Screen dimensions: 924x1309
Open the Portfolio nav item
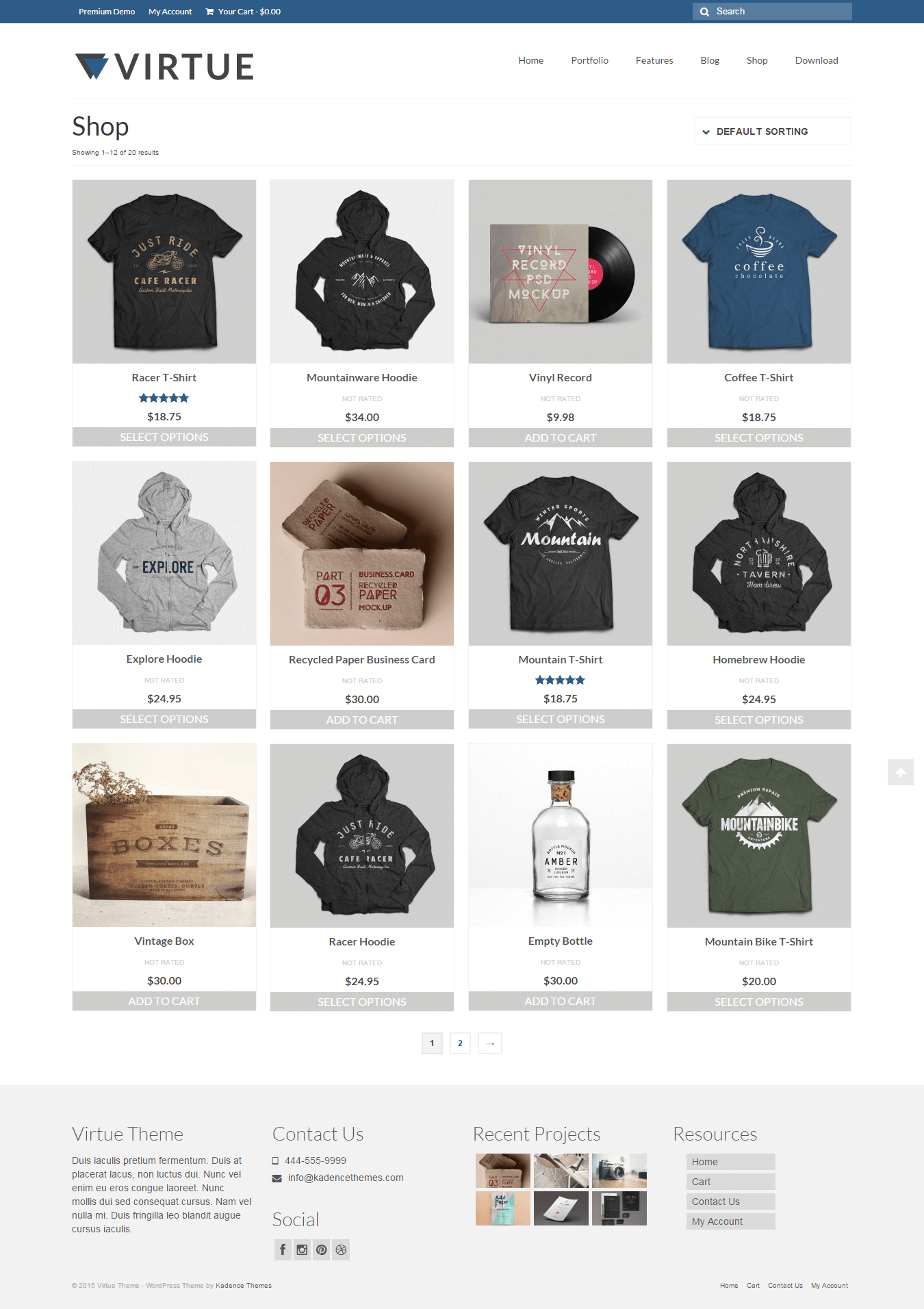click(590, 60)
